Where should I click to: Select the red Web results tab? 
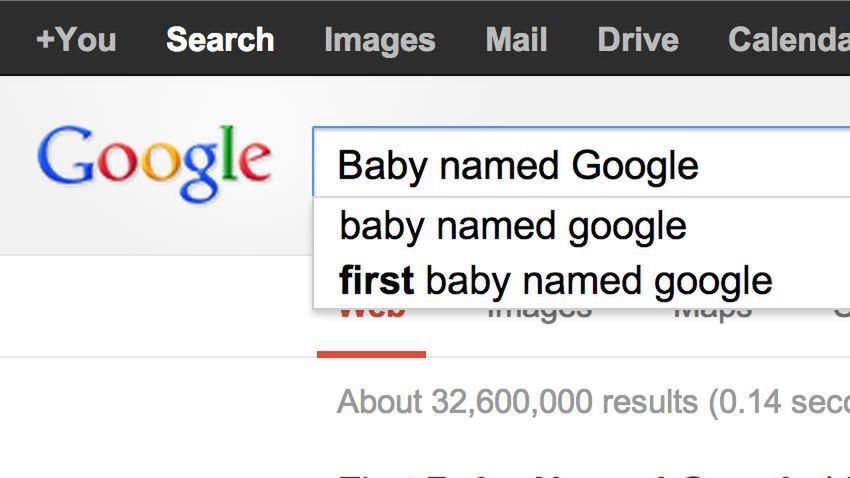pos(372,312)
